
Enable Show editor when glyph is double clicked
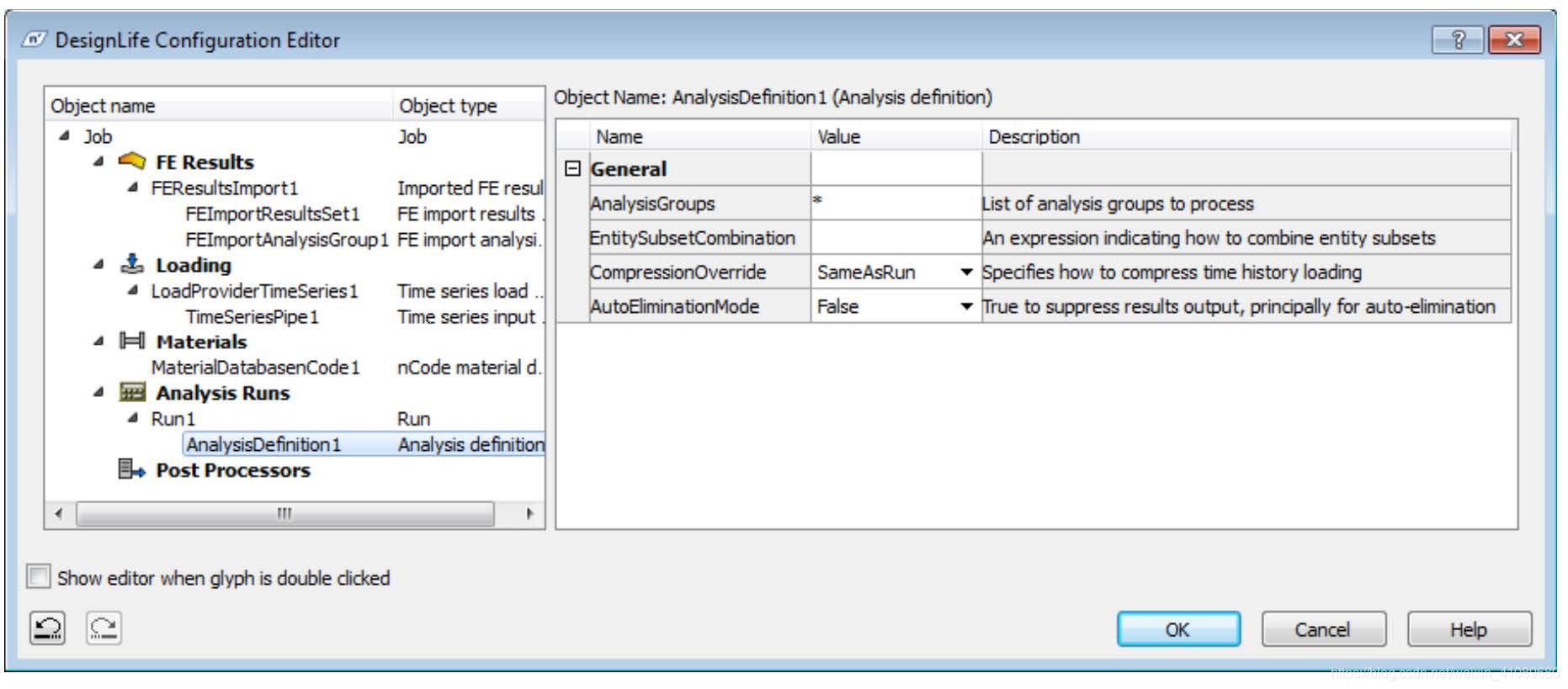click(x=39, y=577)
